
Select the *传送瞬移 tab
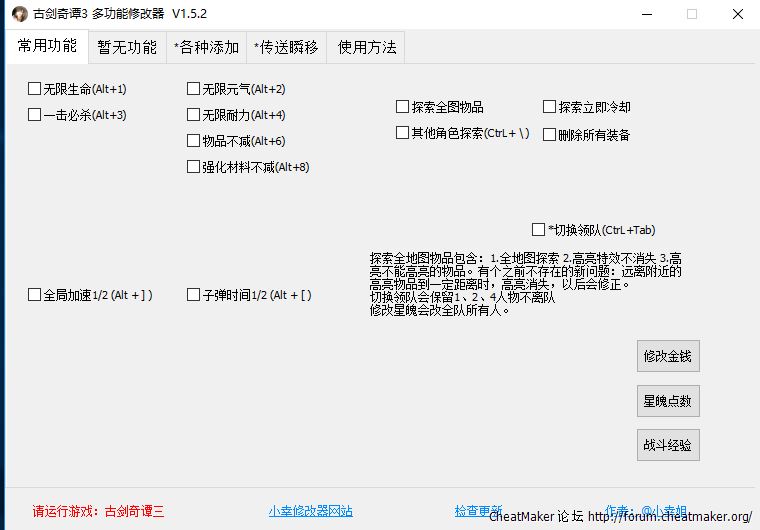[286, 47]
